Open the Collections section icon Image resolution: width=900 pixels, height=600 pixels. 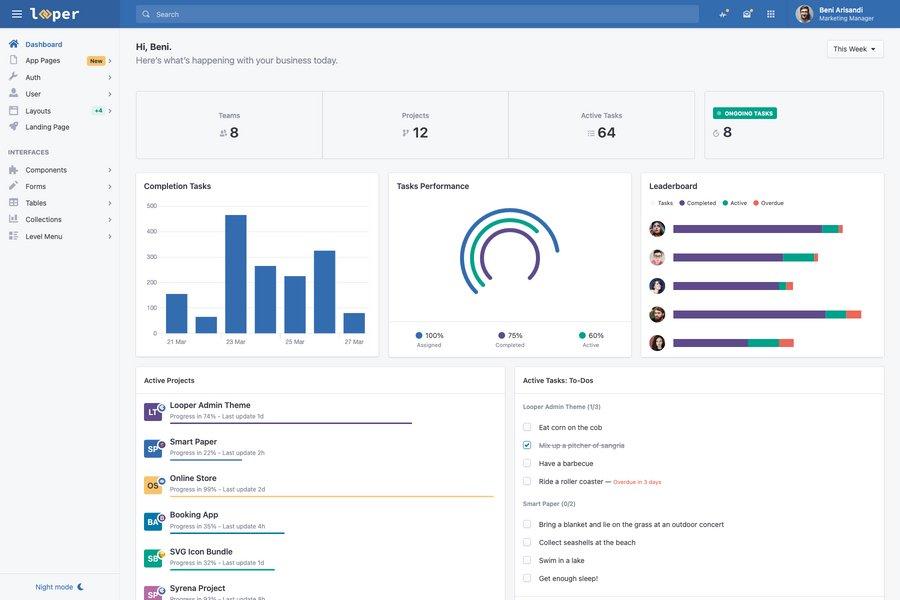tap(11, 216)
